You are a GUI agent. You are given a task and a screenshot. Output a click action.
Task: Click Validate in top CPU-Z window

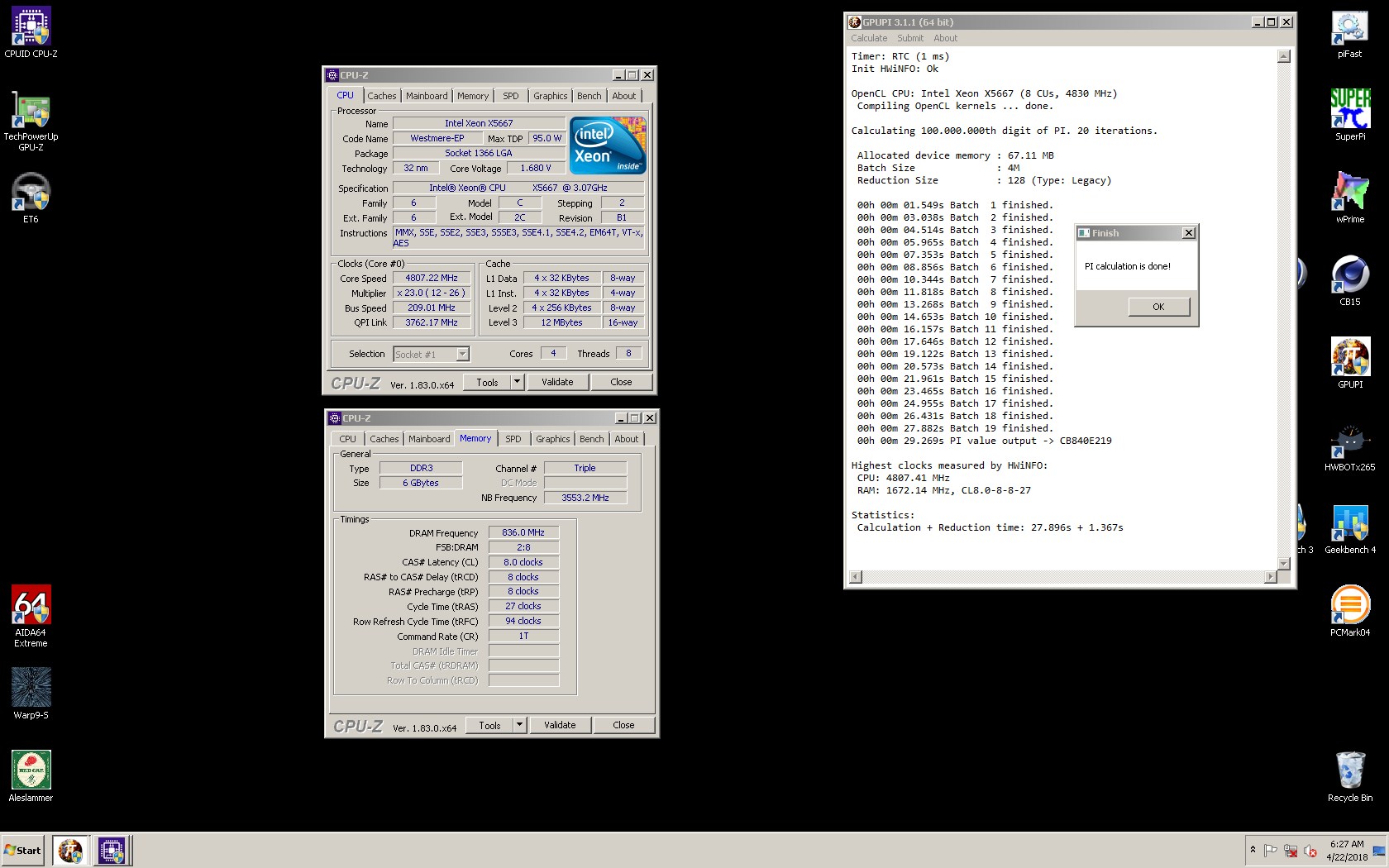[x=557, y=382]
